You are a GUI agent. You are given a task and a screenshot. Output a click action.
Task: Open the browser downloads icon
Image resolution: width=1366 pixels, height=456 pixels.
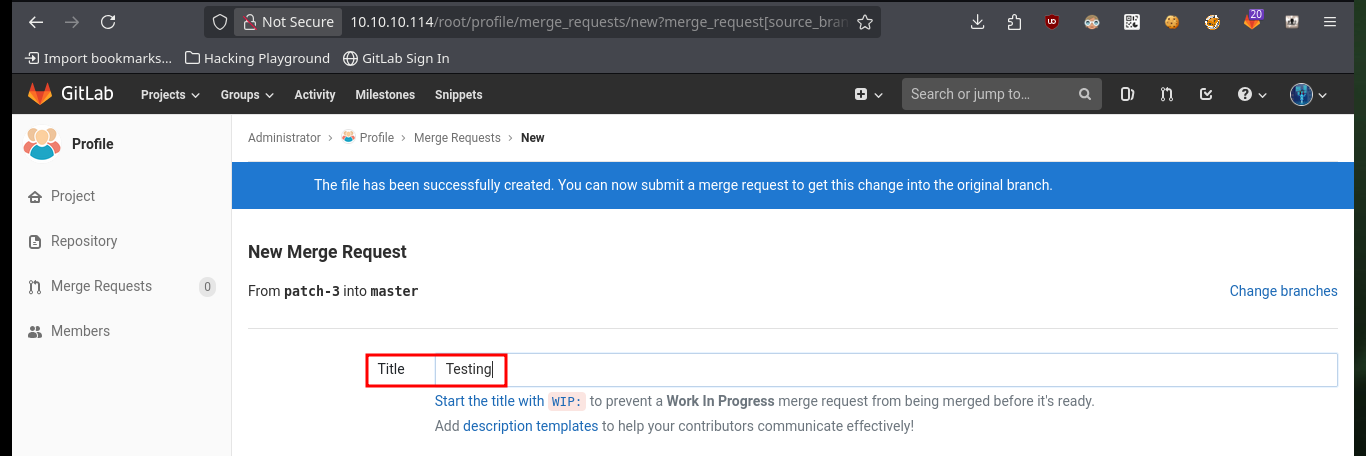(978, 22)
